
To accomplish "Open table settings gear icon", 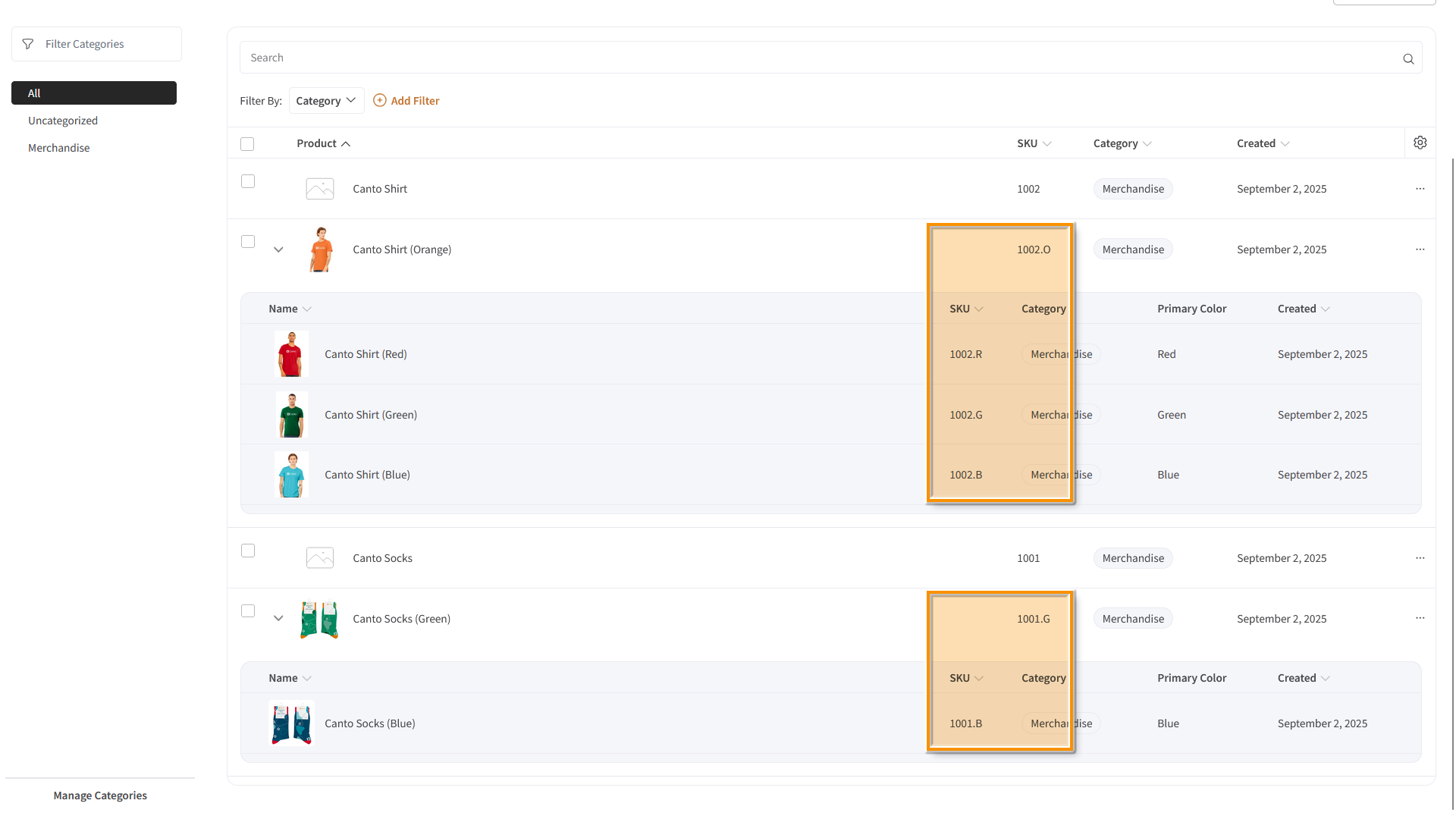I will point(1420,143).
